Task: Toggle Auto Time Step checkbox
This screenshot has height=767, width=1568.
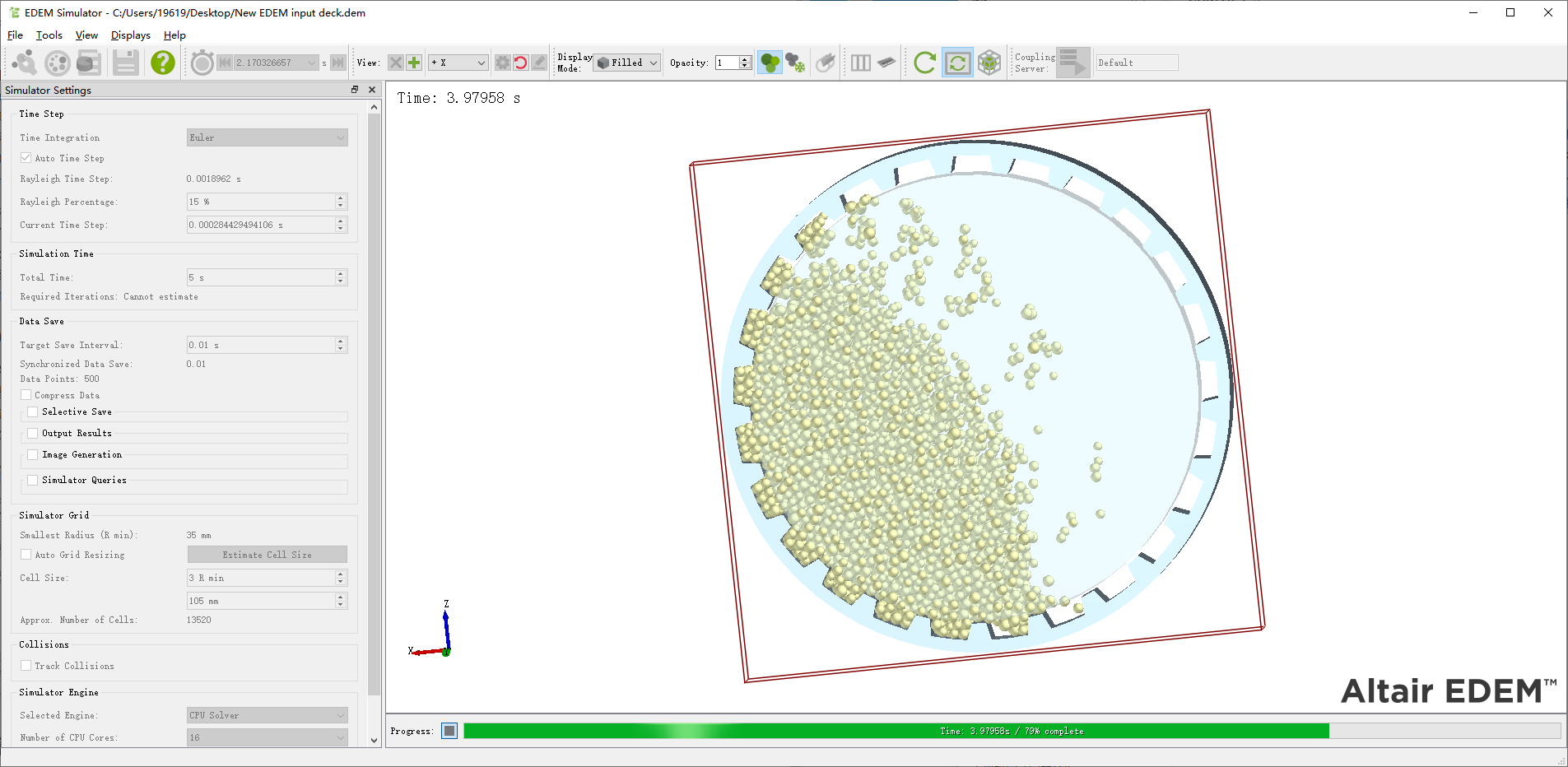Action: point(26,158)
